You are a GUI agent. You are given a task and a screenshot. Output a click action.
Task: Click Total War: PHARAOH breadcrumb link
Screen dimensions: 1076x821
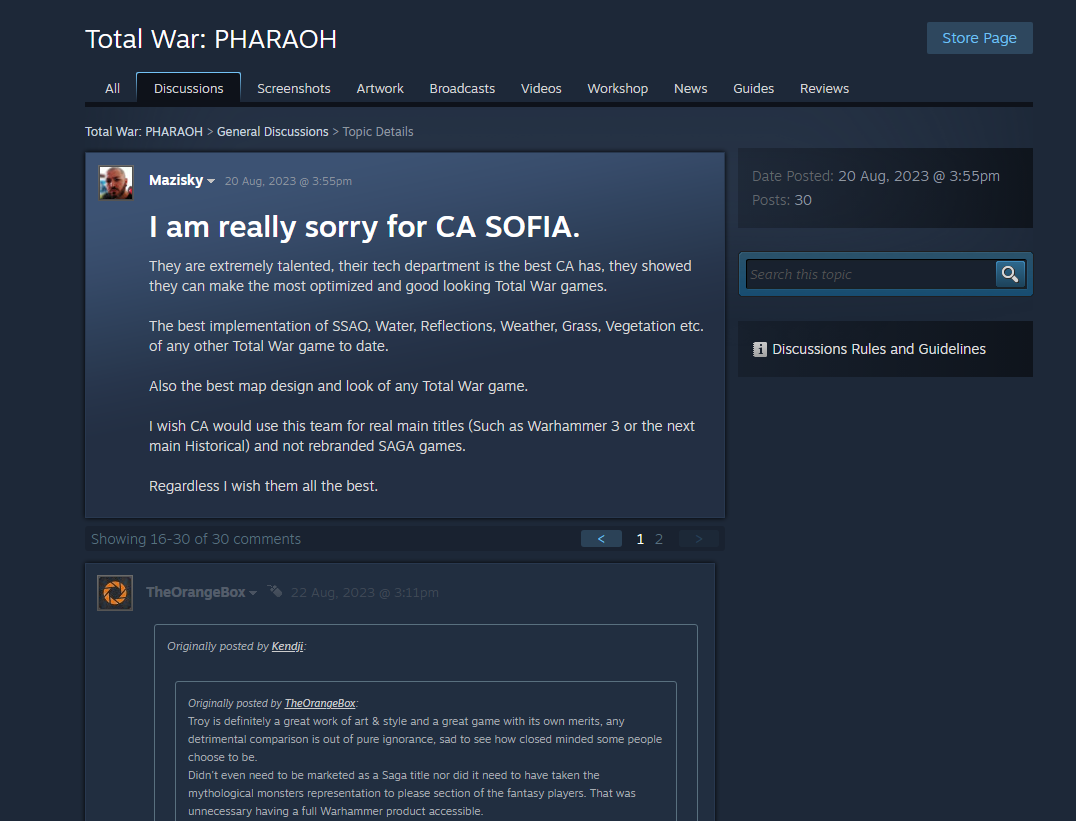coord(144,132)
